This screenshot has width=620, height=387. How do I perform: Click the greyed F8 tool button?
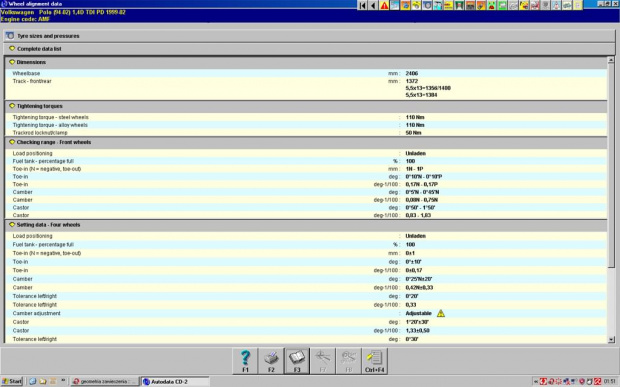click(x=348, y=361)
